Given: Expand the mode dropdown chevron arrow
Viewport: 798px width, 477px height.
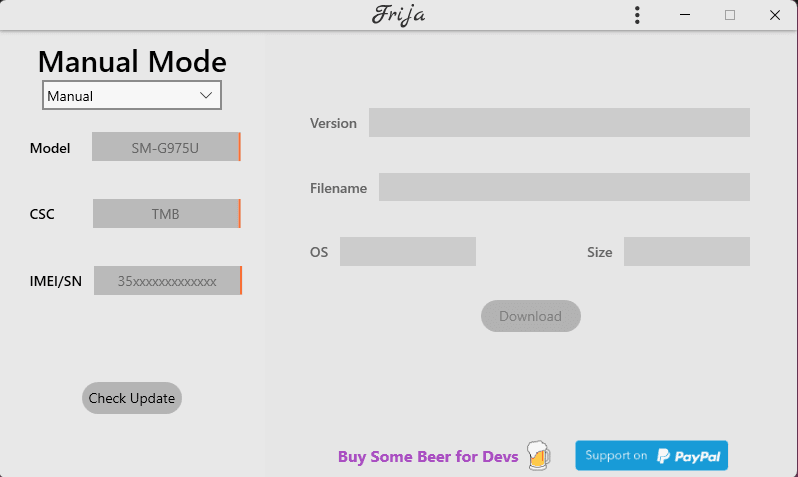Looking at the screenshot, I should tap(206, 95).
